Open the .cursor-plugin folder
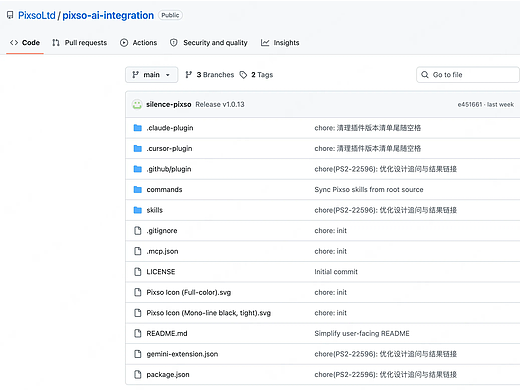Screen dimensions: 520x390 click(x=169, y=148)
